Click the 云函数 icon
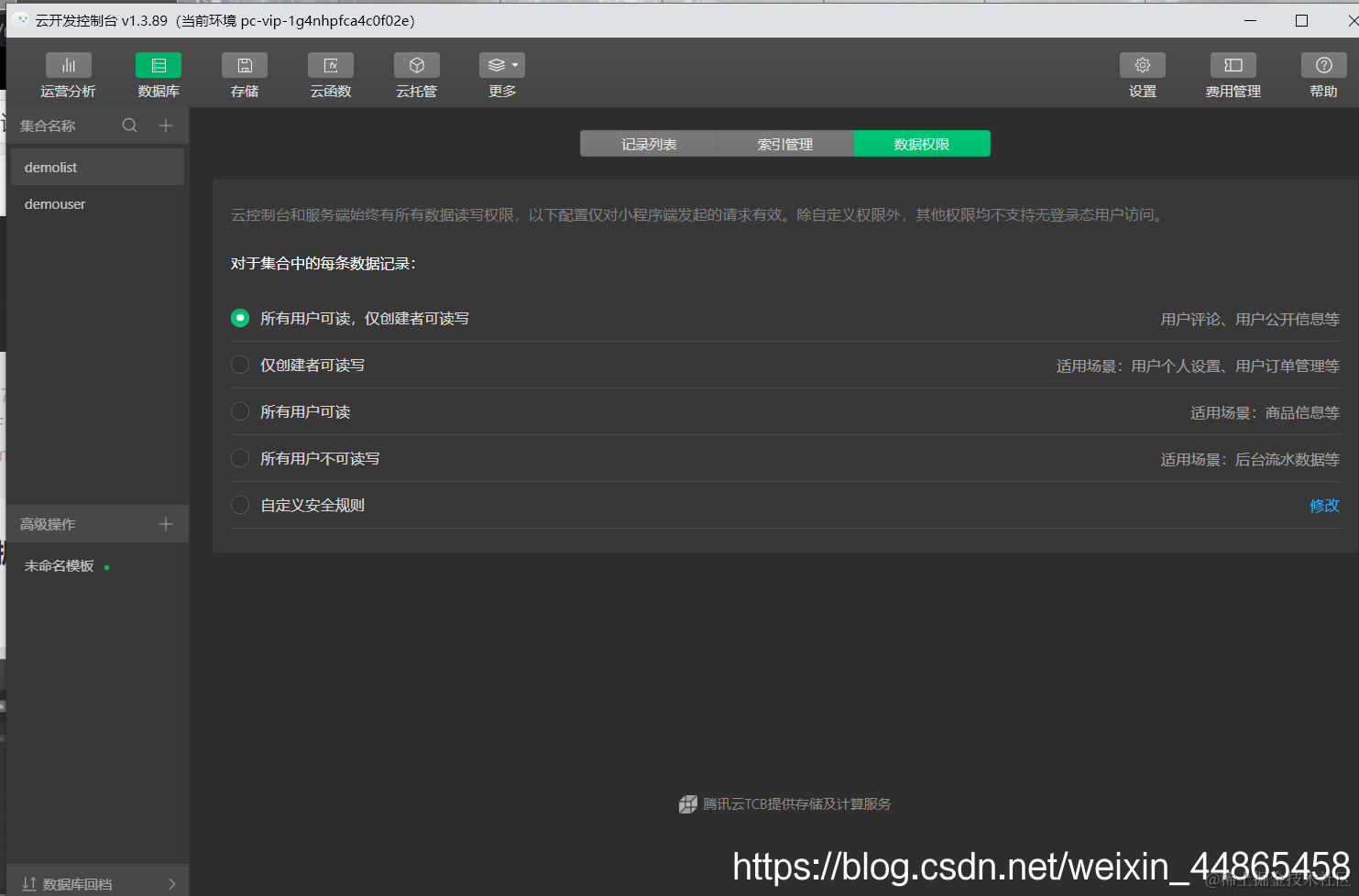The image size is (1359, 896). (x=330, y=75)
